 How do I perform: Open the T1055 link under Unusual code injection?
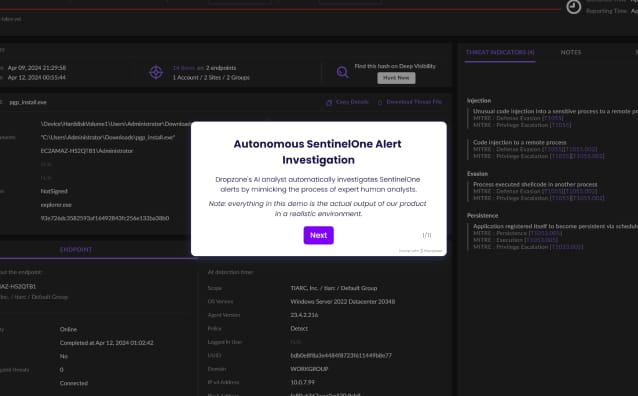(553, 118)
